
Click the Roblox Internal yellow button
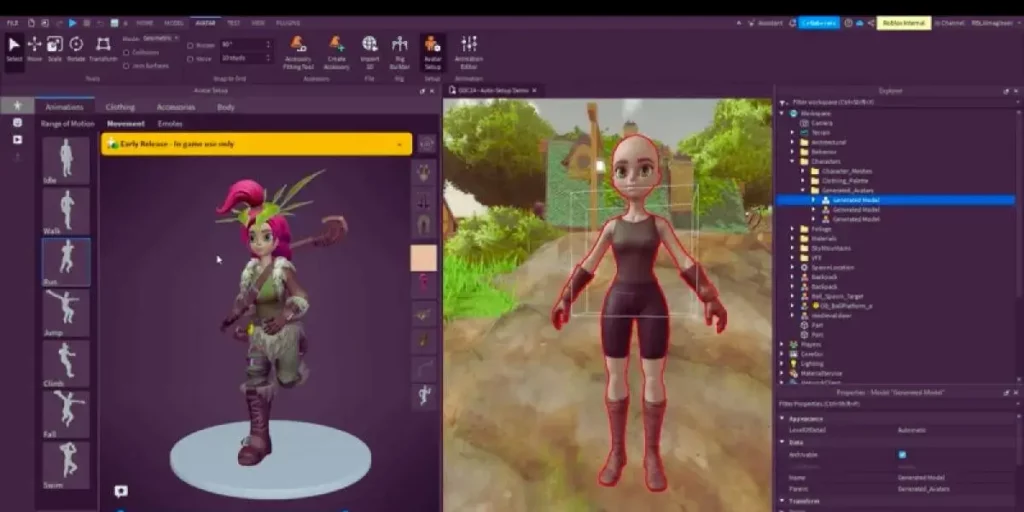pyautogui.click(x=904, y=23)
